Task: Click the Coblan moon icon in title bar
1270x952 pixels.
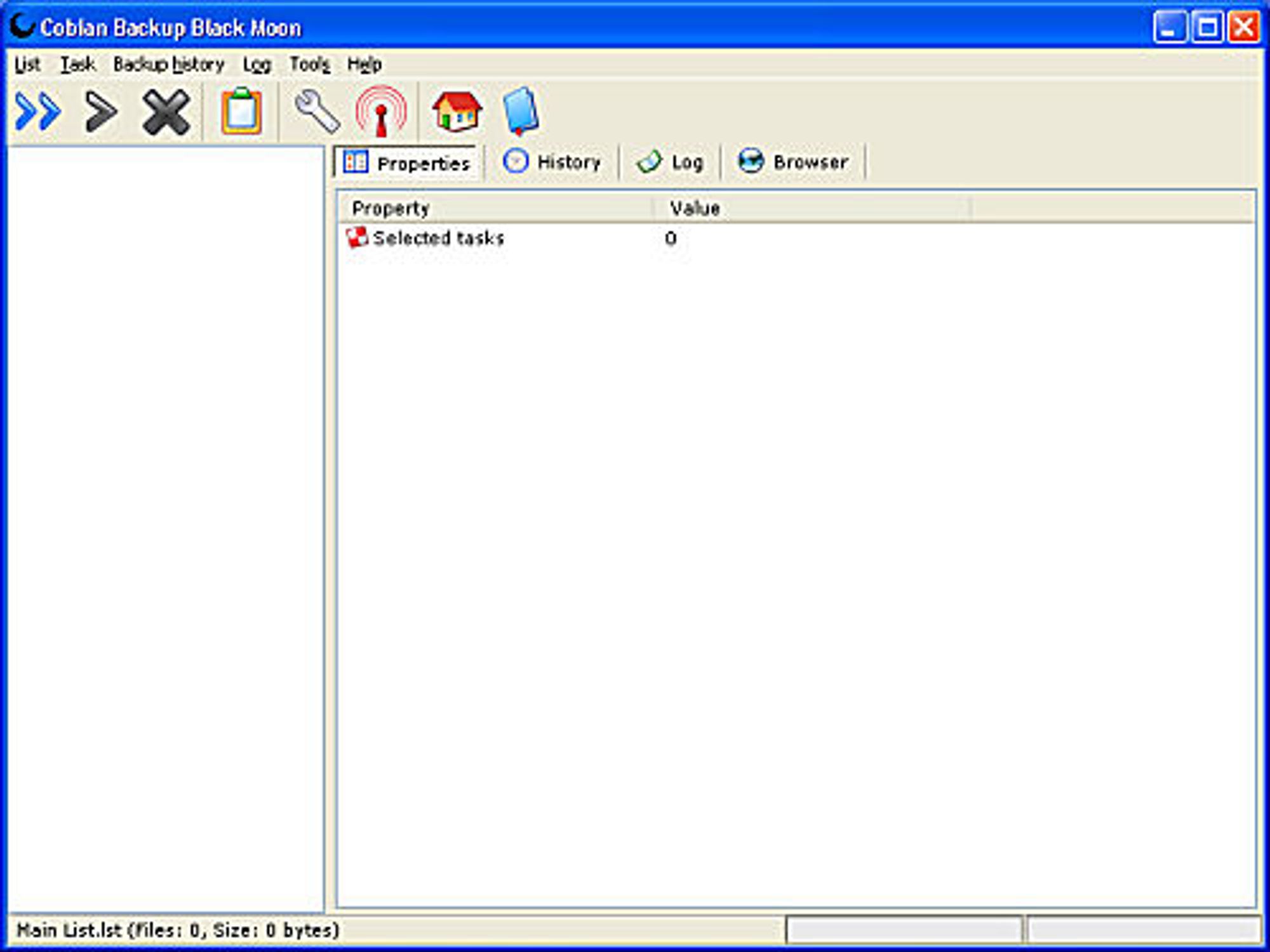Action: coord(23,27)
